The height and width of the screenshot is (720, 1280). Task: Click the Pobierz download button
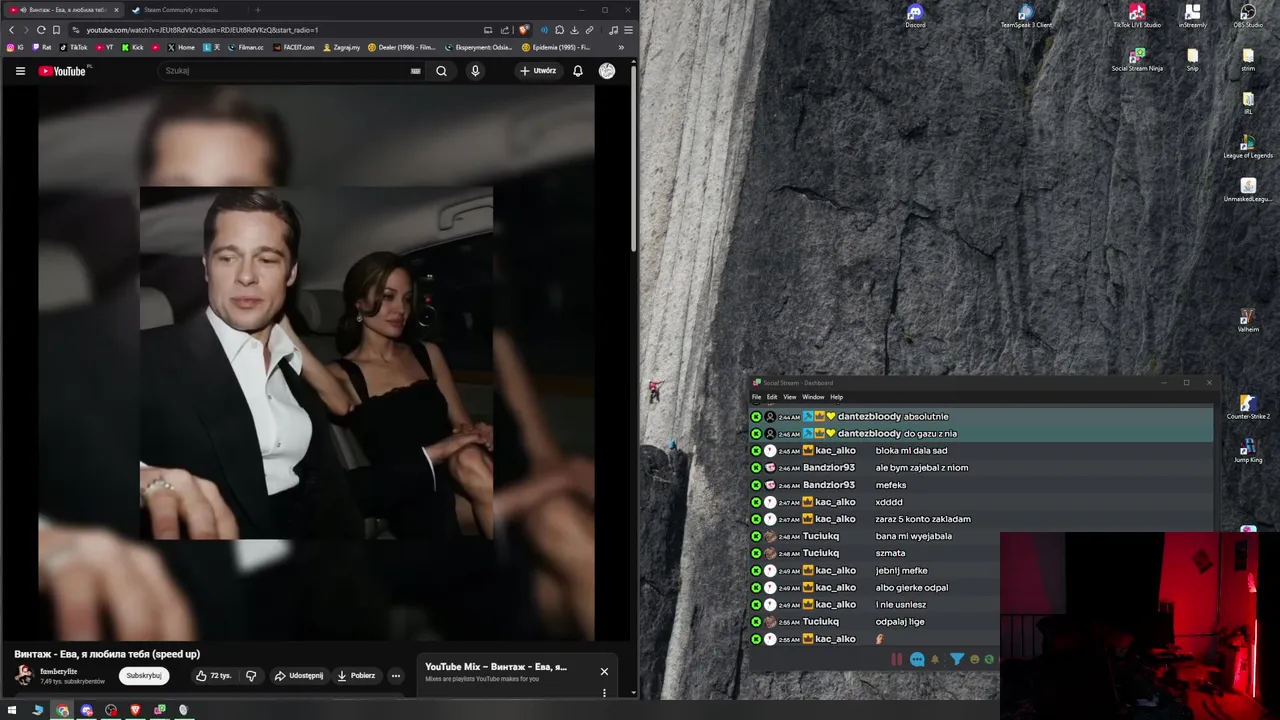[356, 676]
